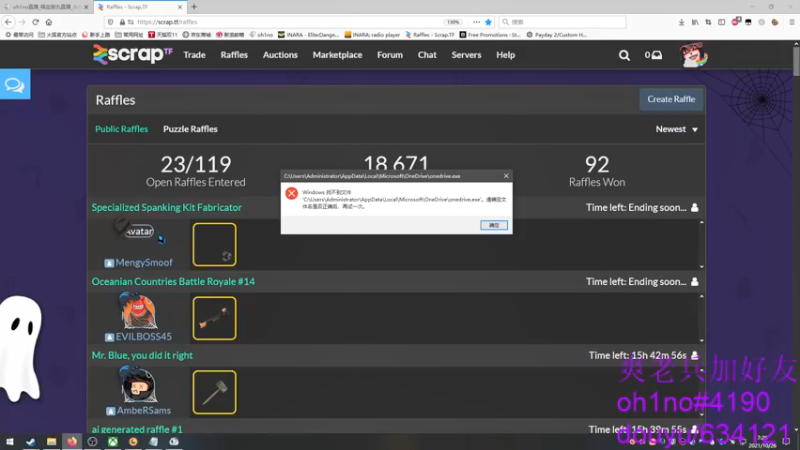Screen dimensions: 800x450
Task: Reload the page with the refresh icon
Action: coord(35,22)
